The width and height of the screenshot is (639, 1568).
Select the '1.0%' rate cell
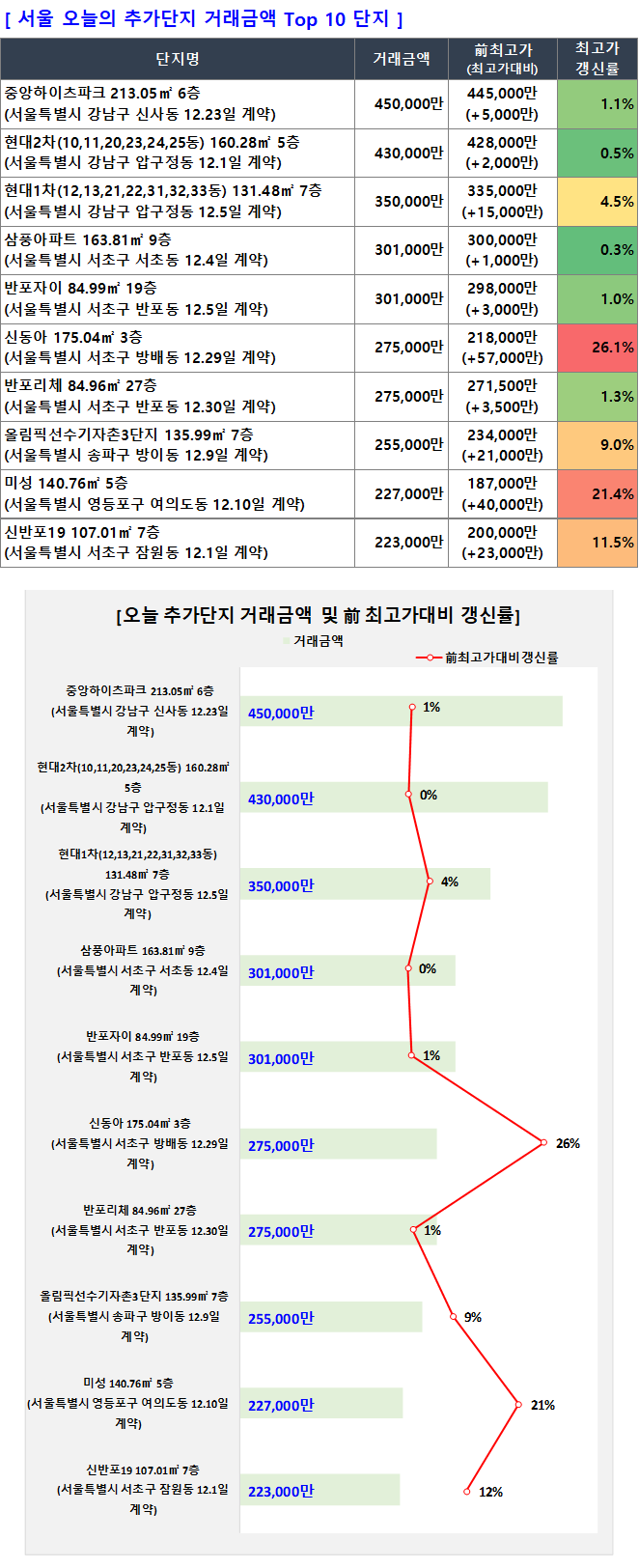(x=597, y=299)
